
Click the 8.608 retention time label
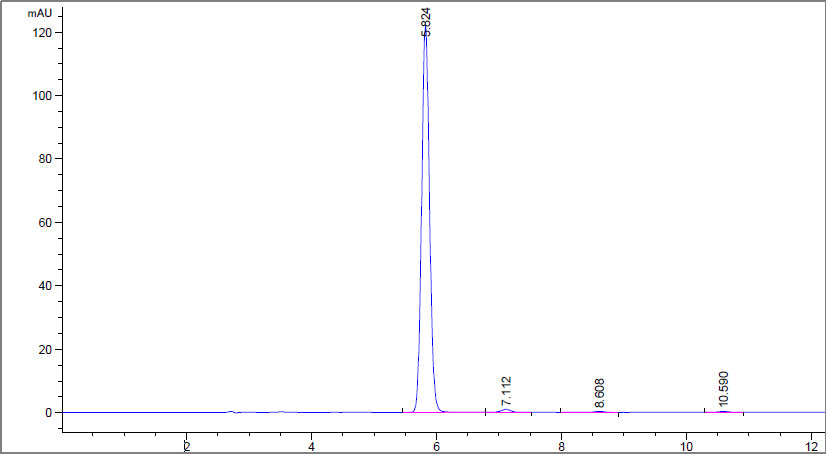pyautogui.click(x=600, y=393)
